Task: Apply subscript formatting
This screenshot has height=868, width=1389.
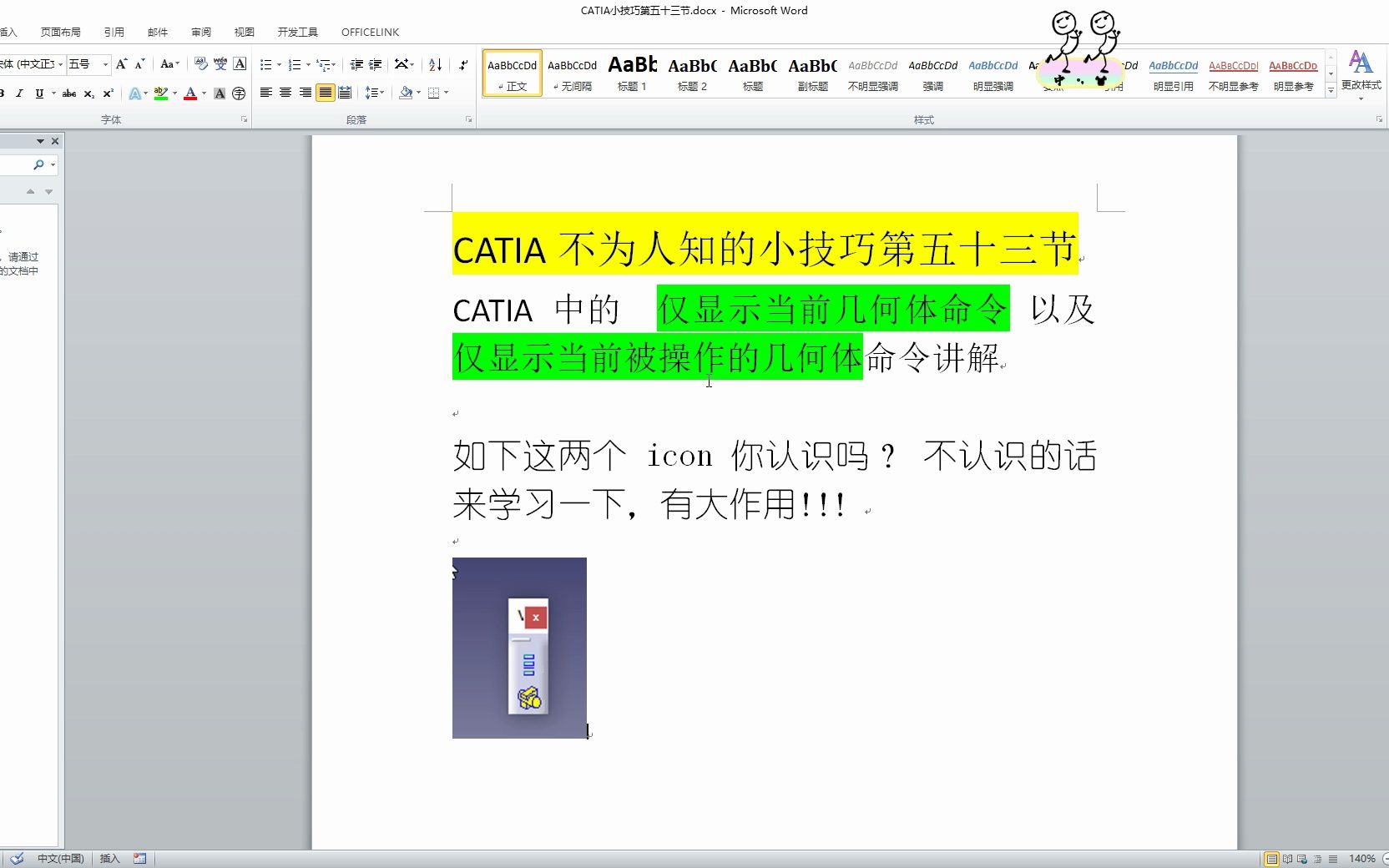Action: point(89,93)
